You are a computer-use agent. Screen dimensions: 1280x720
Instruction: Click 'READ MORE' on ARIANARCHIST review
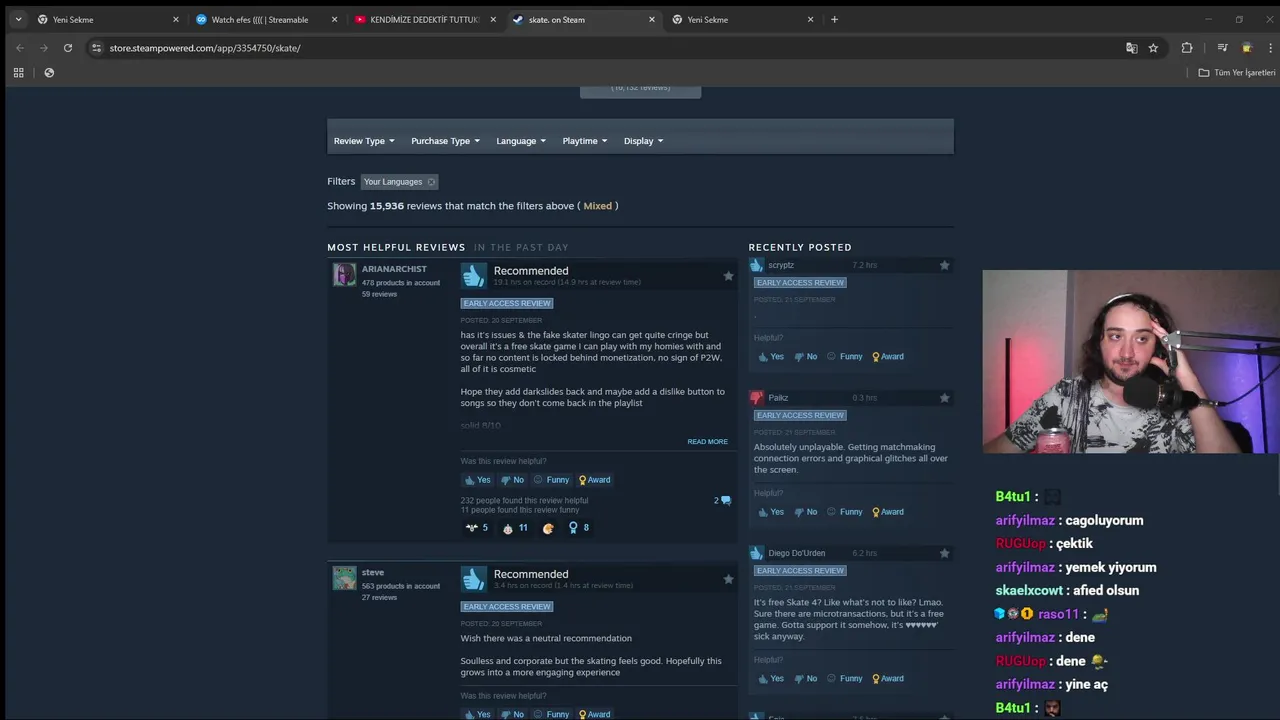(707, 442)
